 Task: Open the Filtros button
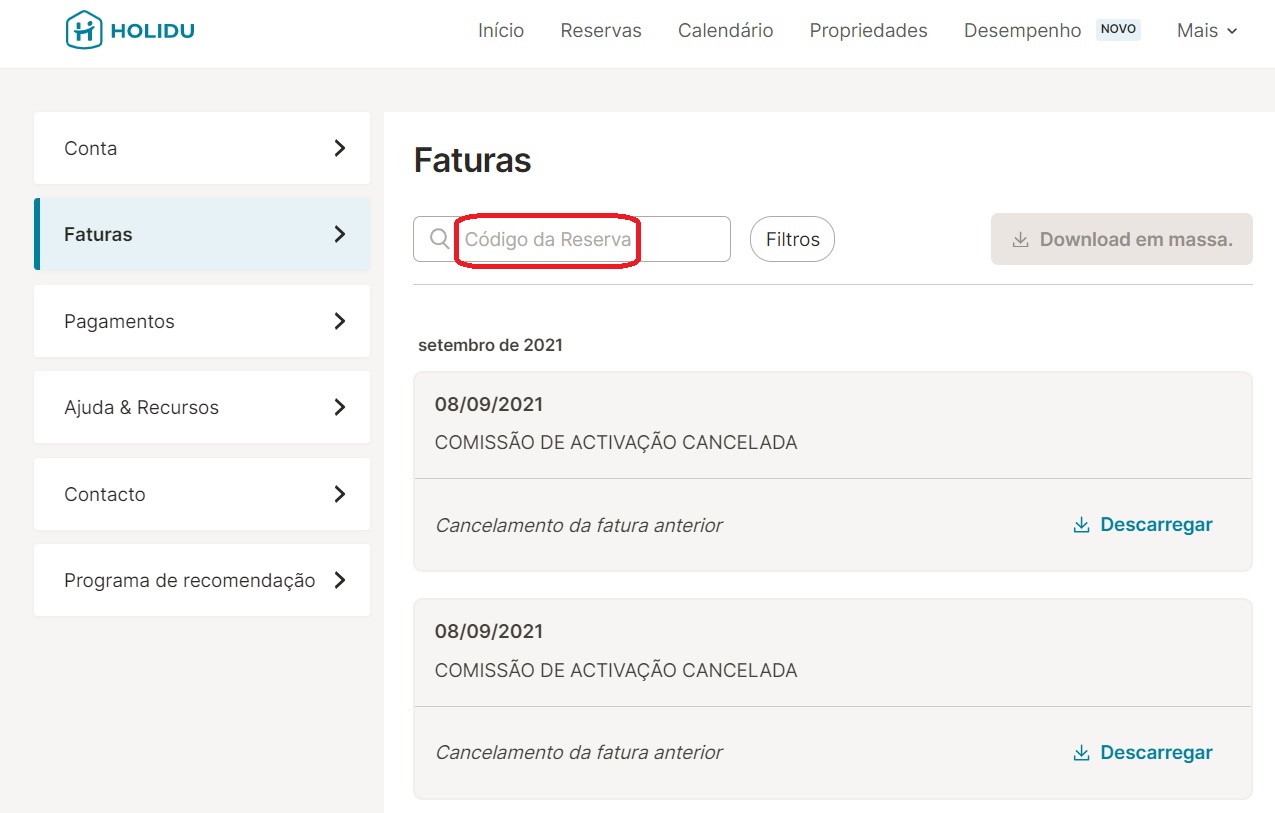(792, 240)
